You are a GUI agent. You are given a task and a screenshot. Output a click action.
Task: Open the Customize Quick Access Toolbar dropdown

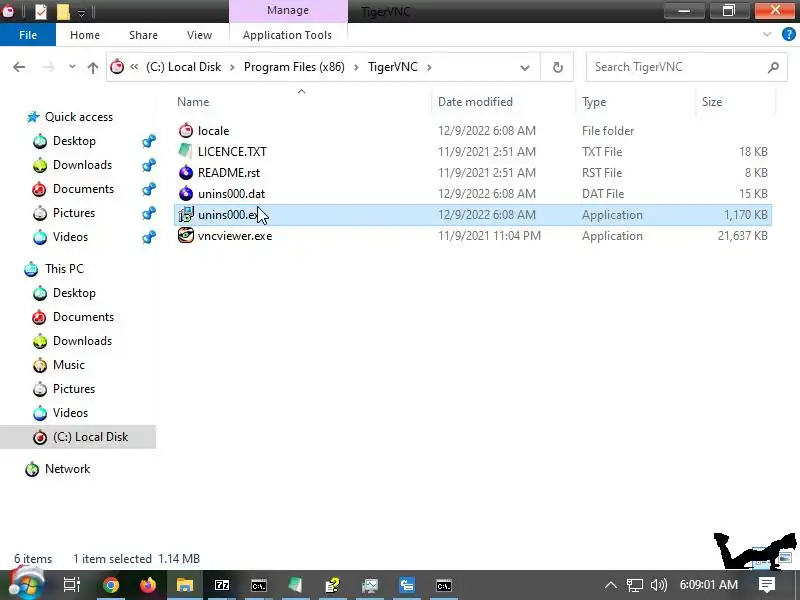pyautogui.click(x=81, y=13)
